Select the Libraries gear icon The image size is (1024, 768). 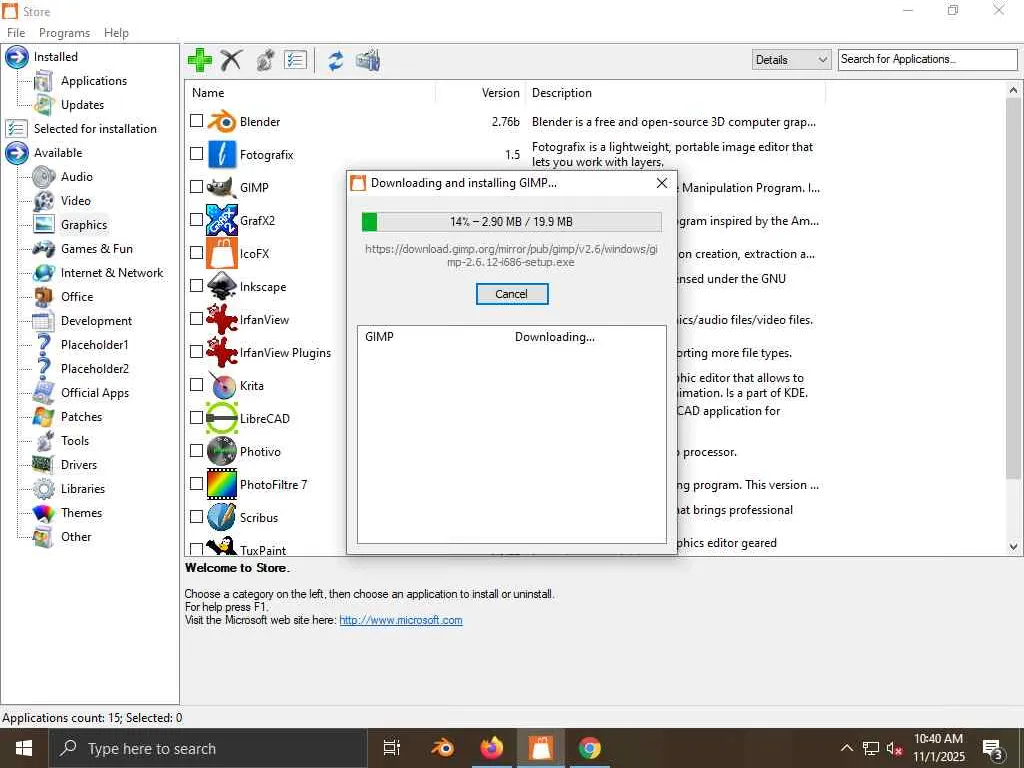pos(44,488)
